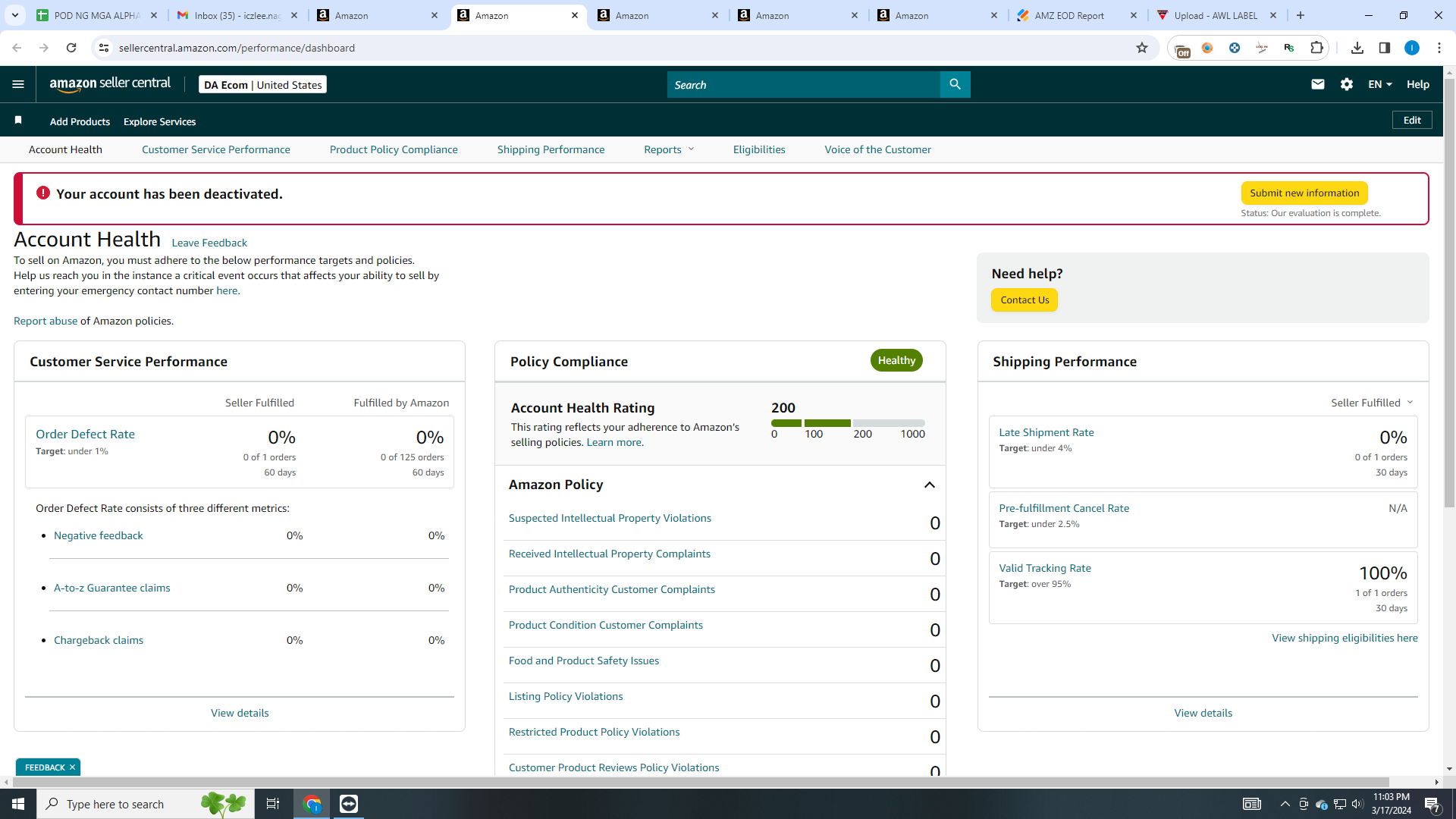Click Add Products

click(x=80, y=121)
